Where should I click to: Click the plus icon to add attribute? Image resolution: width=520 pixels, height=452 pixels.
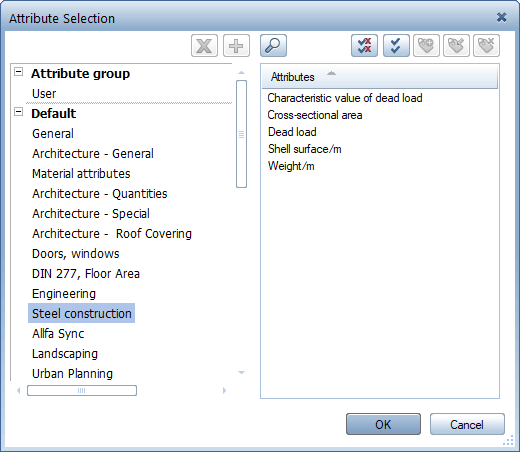coord(236,46)
